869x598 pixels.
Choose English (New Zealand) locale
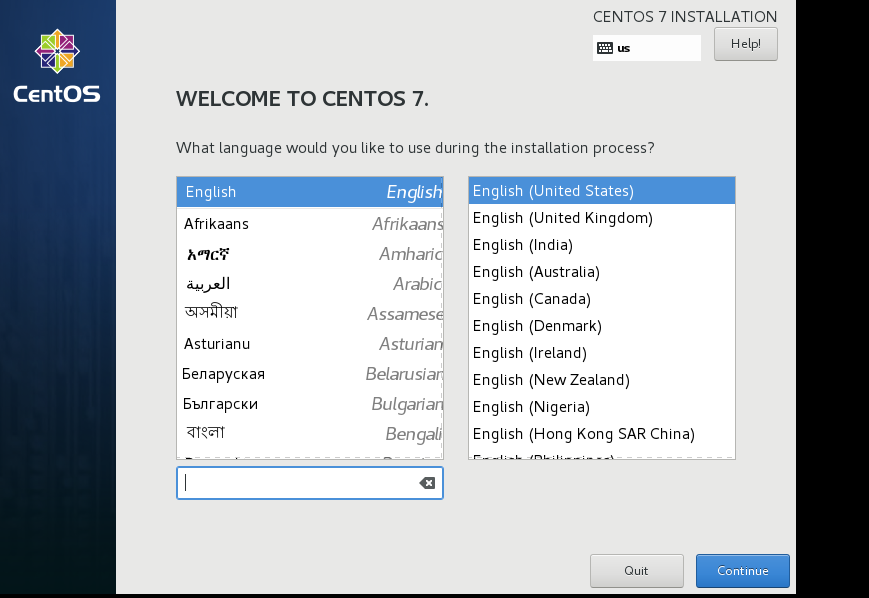tap(602, 380)
